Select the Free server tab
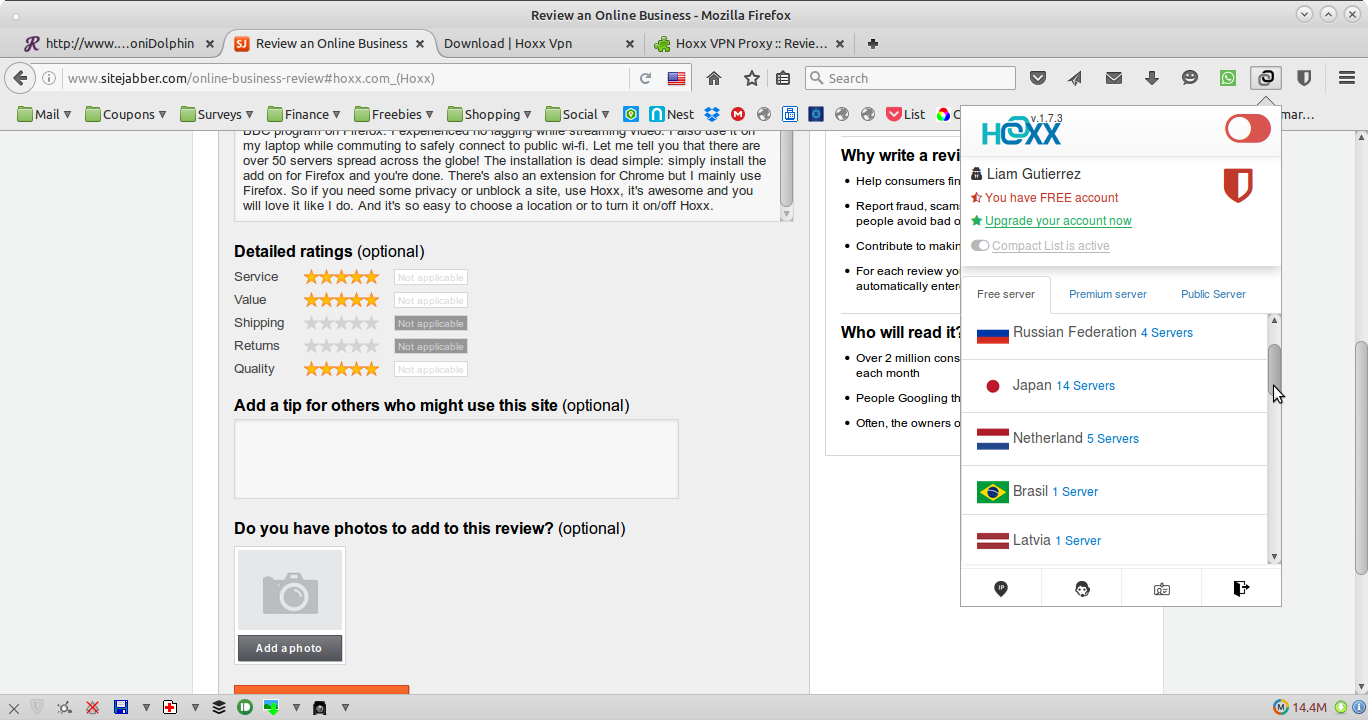Screen dimensions: 1368x720 coord(1006,294)
